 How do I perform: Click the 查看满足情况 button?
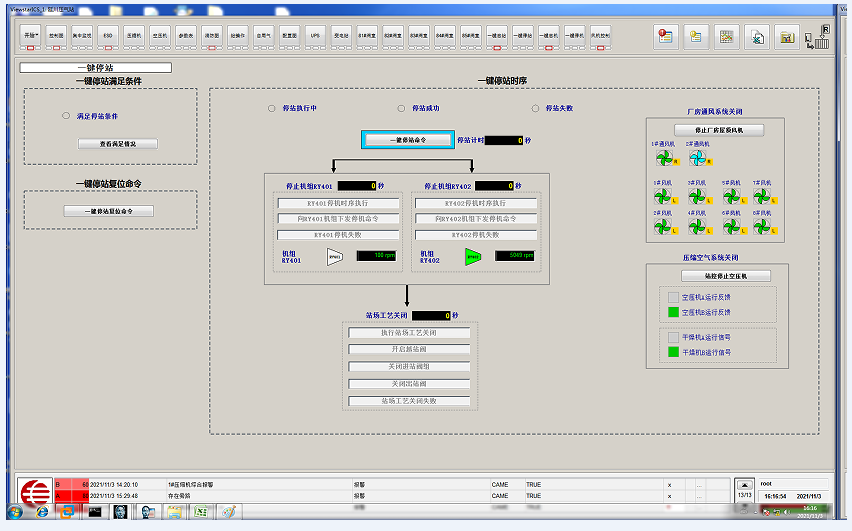point(117,144)
